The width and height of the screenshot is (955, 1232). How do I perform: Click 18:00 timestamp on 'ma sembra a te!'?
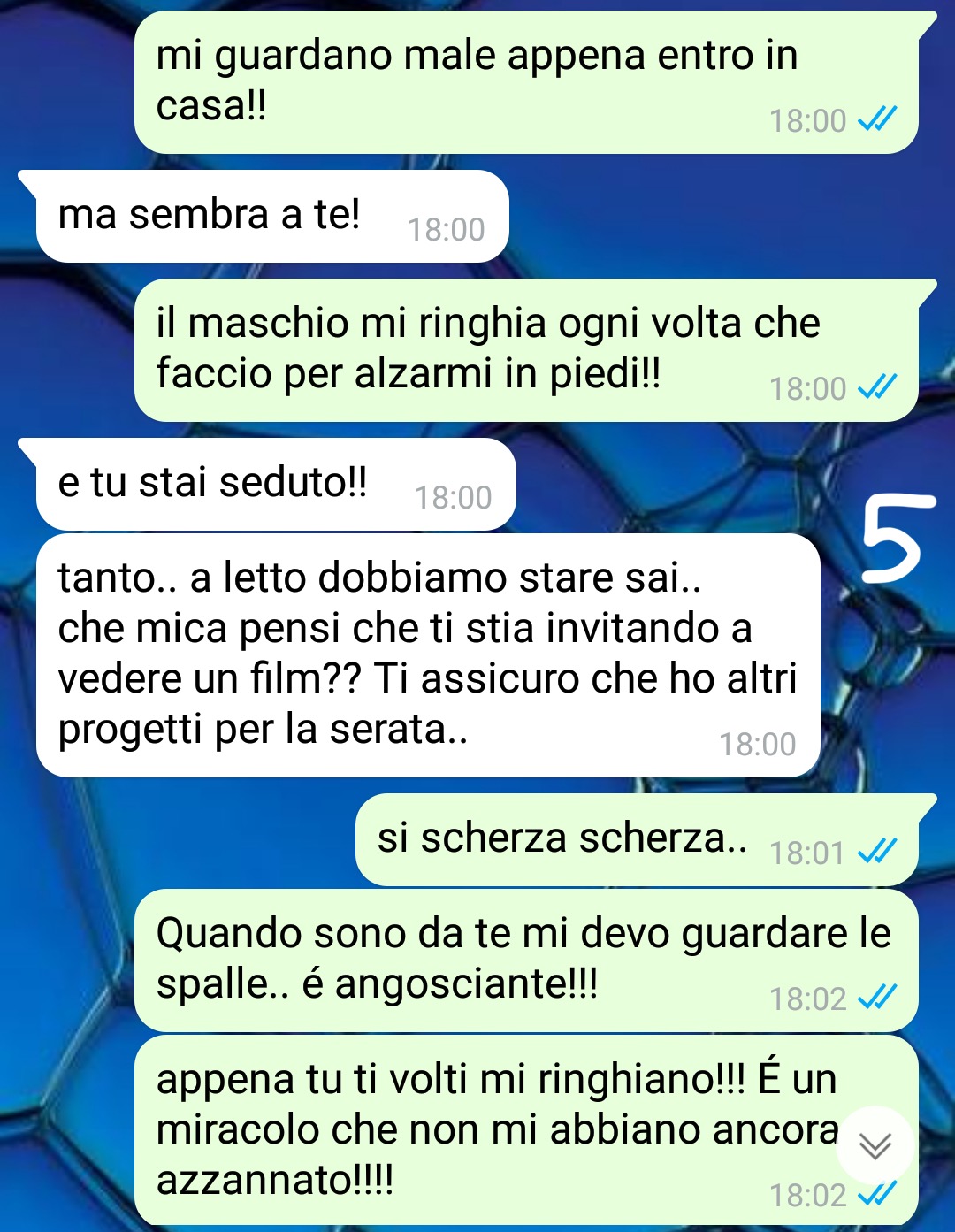(446, 230)
